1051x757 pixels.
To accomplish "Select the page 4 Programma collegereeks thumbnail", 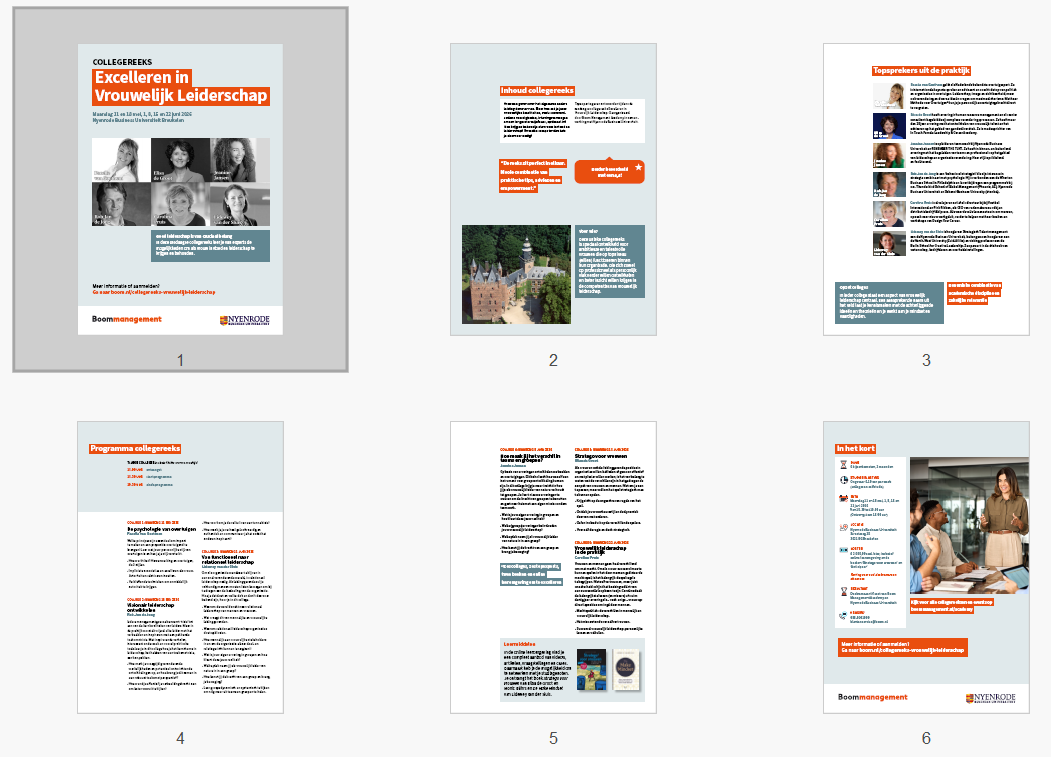I will pos(180,567).
